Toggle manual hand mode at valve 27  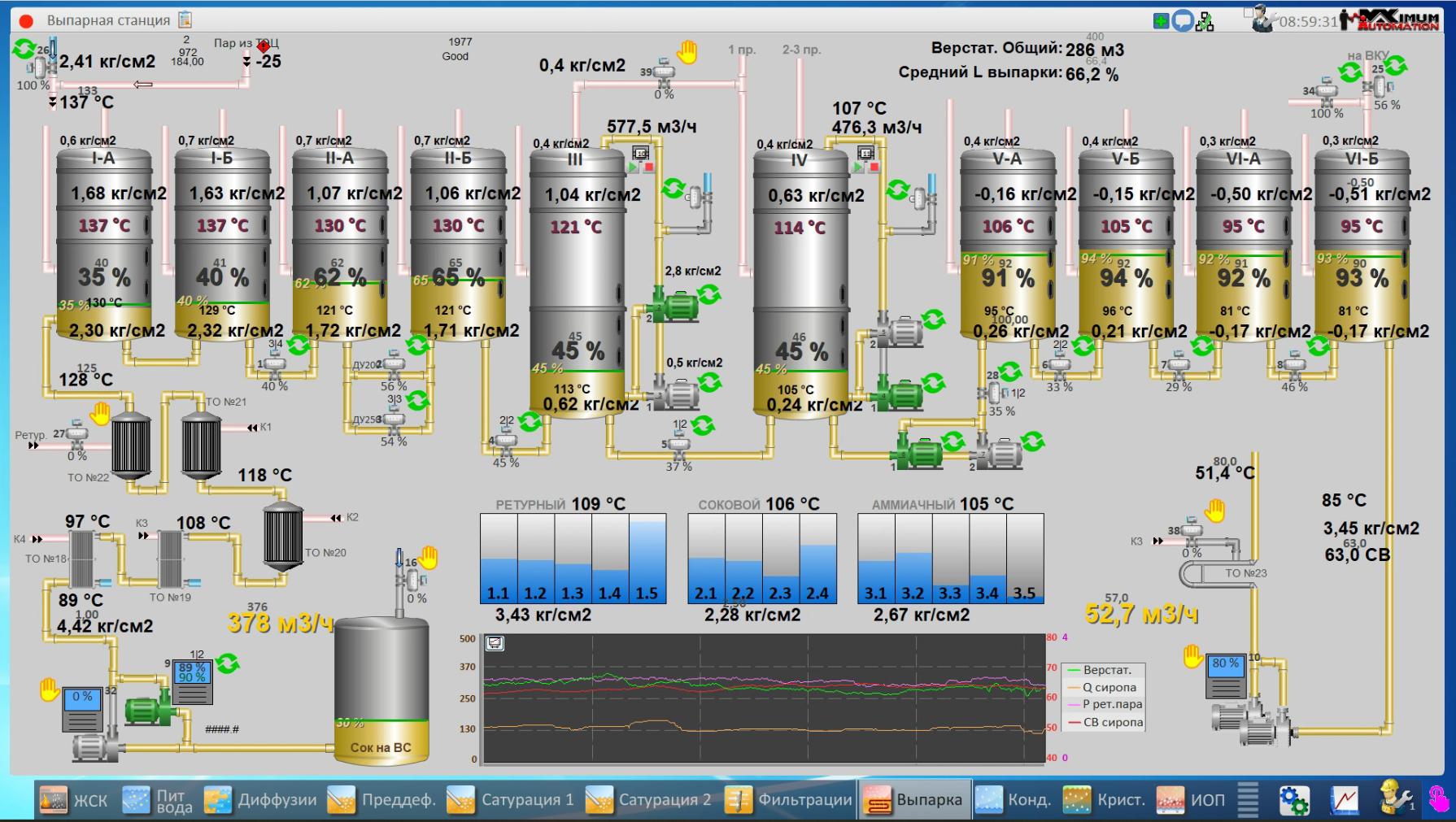100,414
